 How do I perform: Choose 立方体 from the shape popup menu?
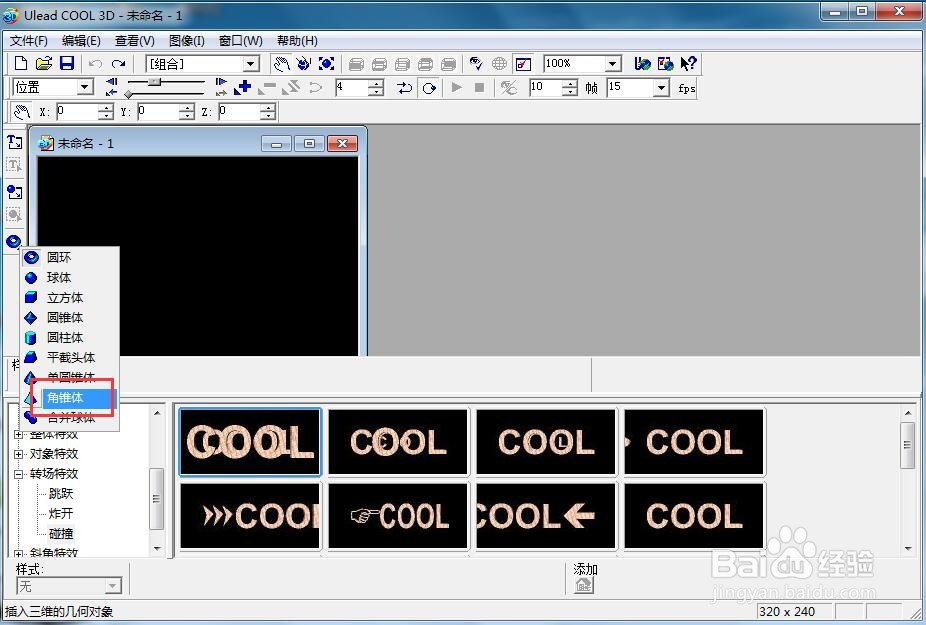pyautogui.click(x=70, y=297)
